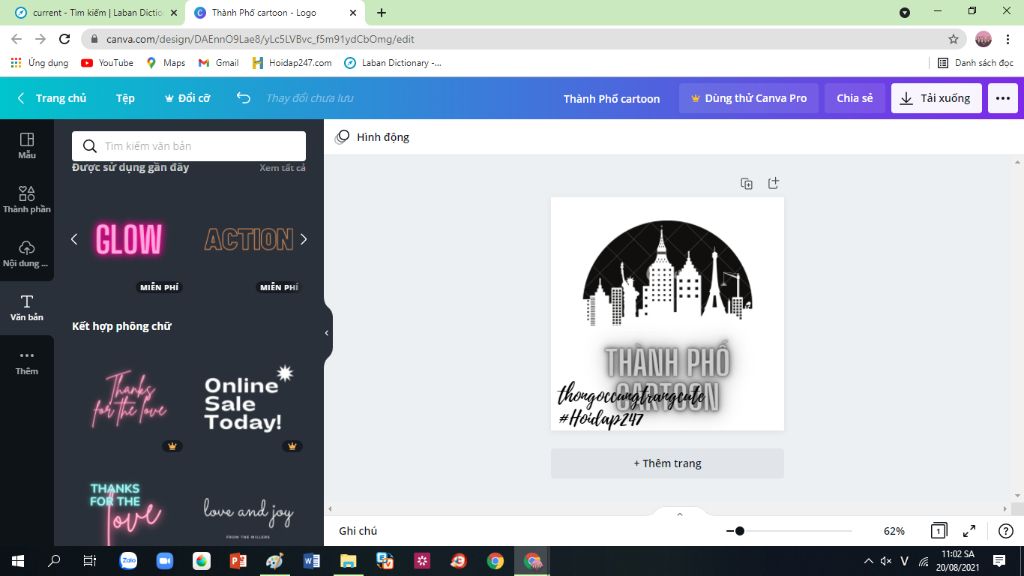This screenshot has height=576, width=1024.
Task: Open the Thêm more options panel
Action: click(x=27, y=362)
